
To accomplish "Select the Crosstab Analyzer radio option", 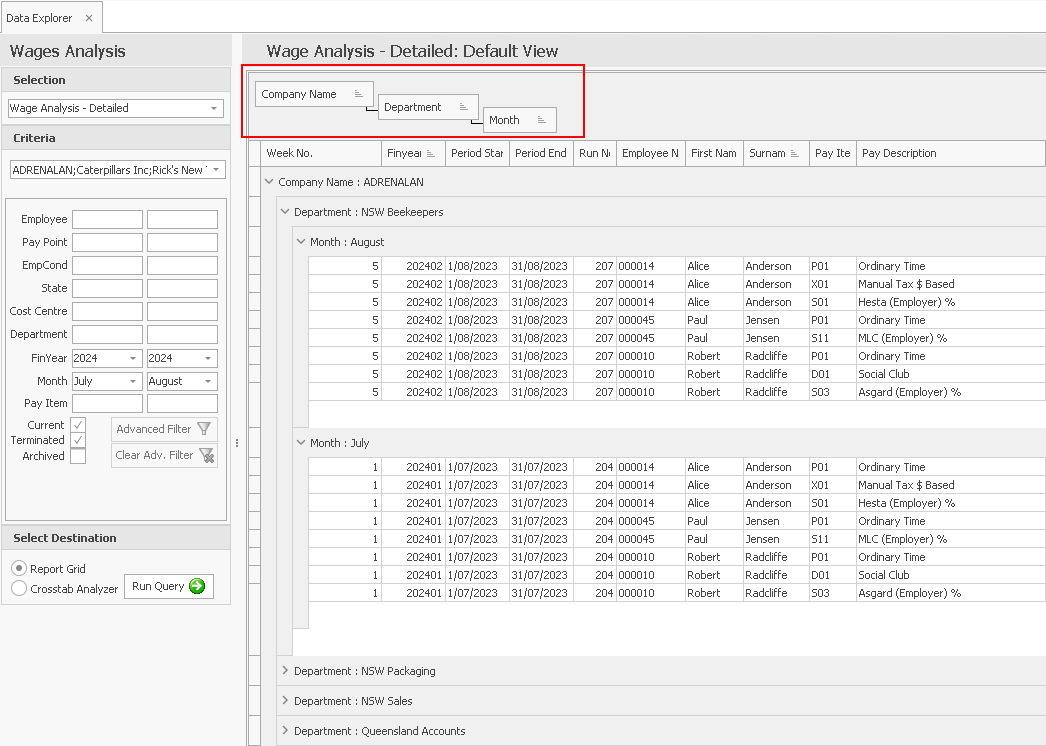I will [19, 589].
